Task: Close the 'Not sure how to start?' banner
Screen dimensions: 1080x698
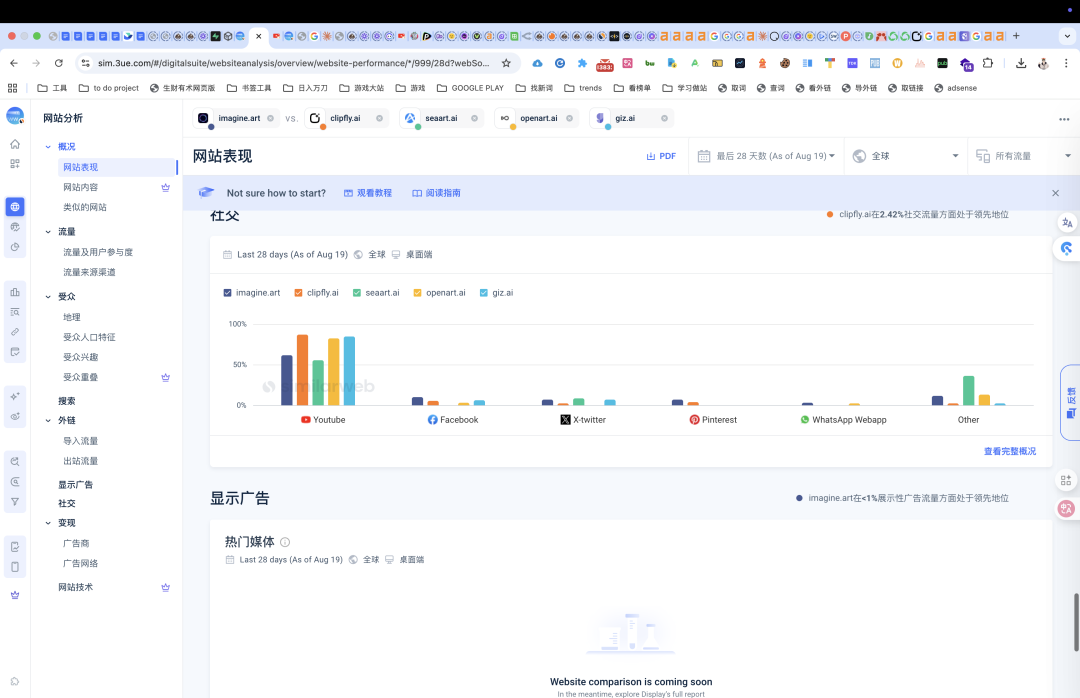Action: click(1055, 193)
